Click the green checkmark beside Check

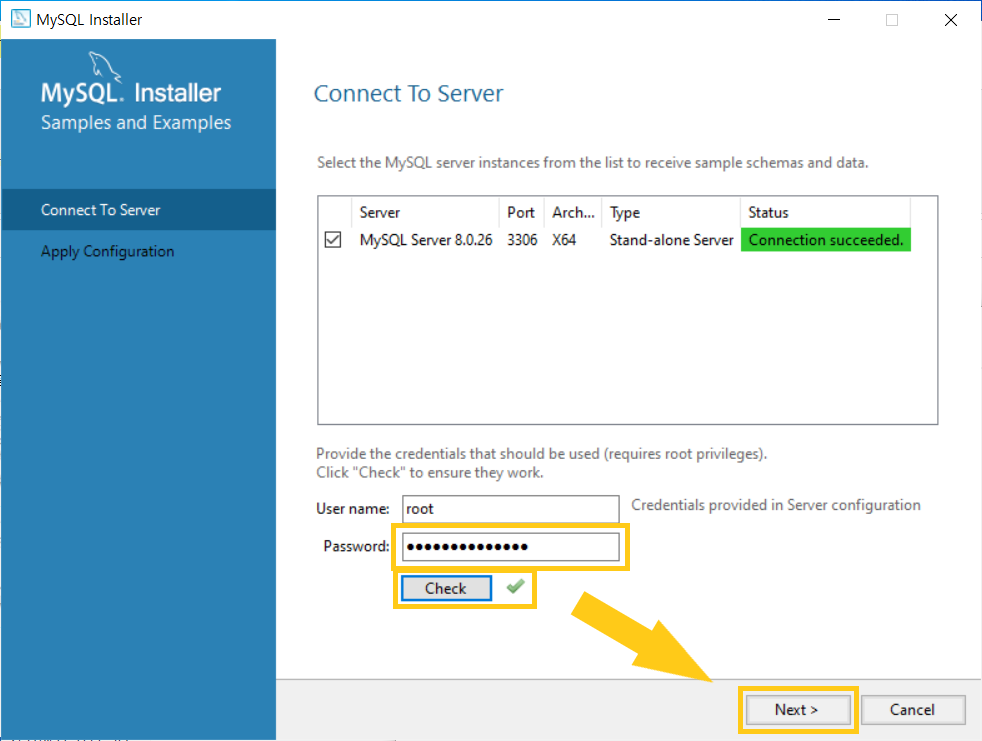click(x=515, y=586)
